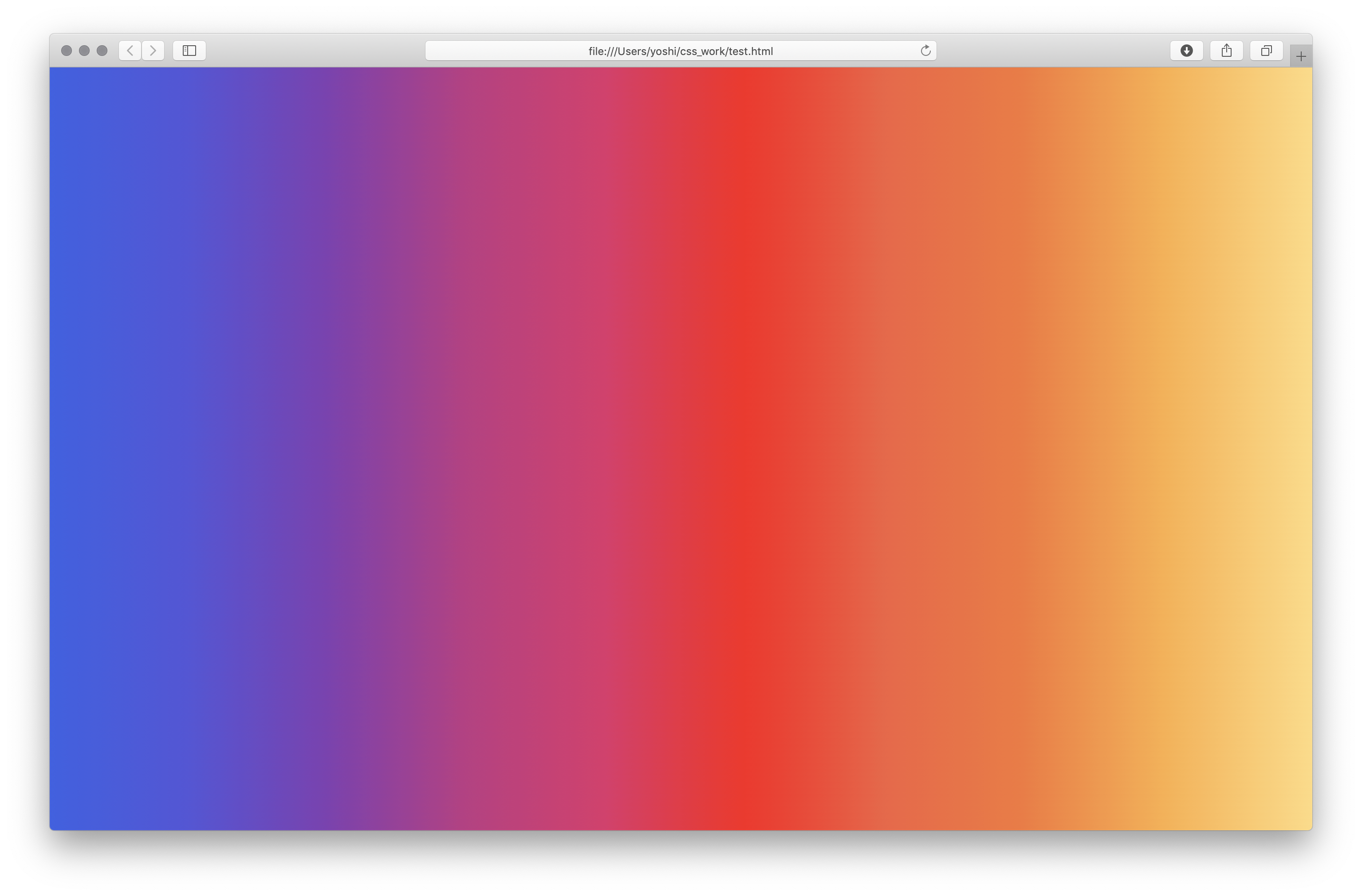Image resolution: width=1362 pixels, height=896 pixels.
Task: Go back with the Safari back arrow
Action: 130,51
